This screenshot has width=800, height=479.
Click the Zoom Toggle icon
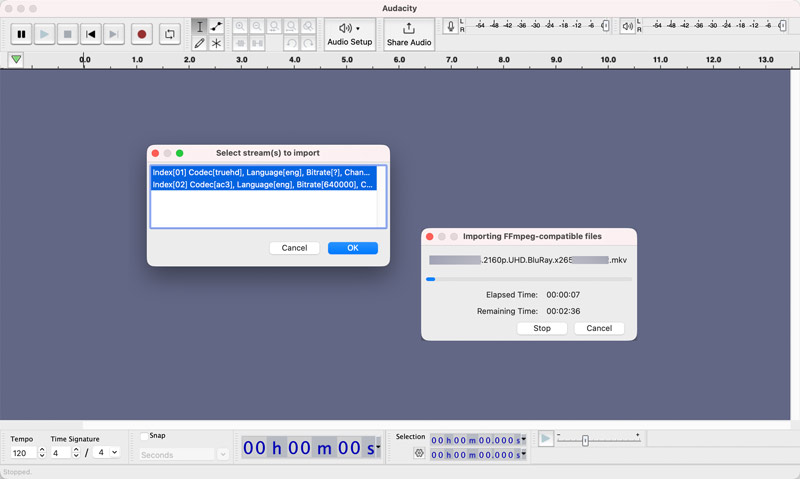pyautogui.click(x=308, y=27)
